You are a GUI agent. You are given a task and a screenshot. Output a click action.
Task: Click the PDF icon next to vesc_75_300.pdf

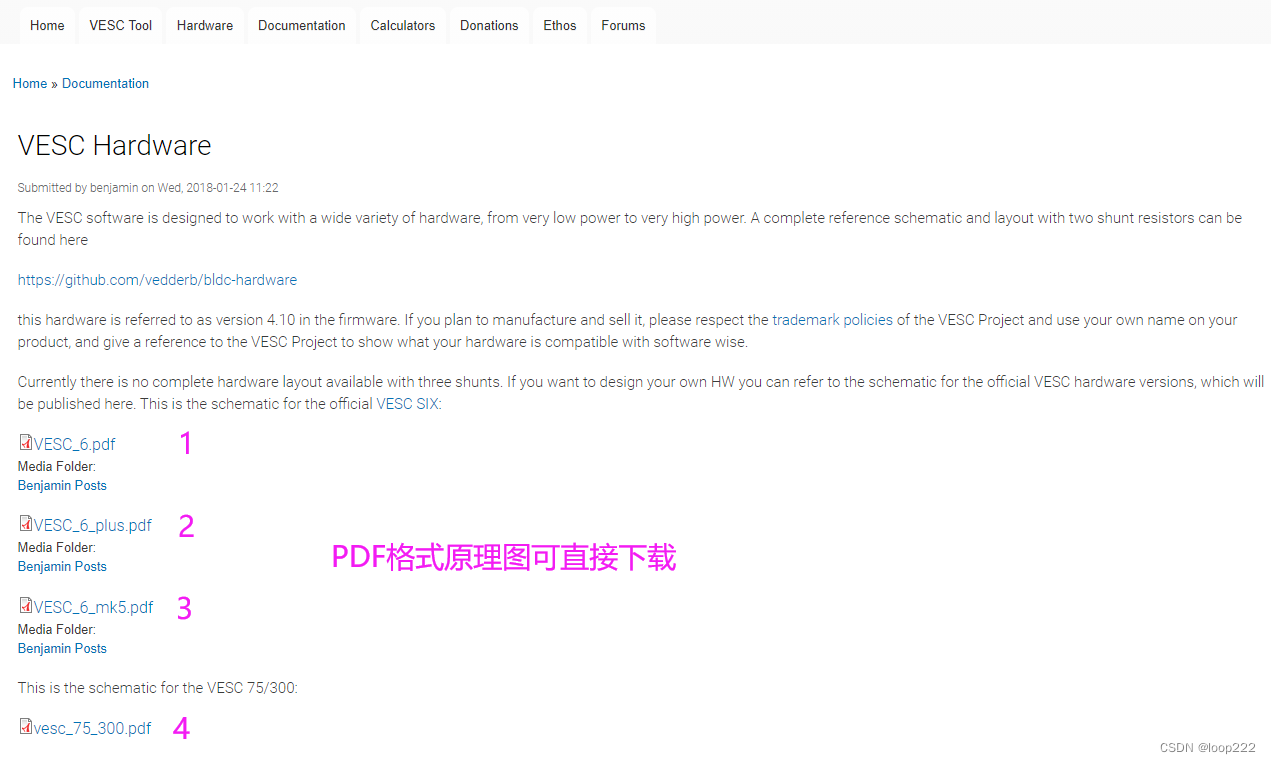[24, 728]
